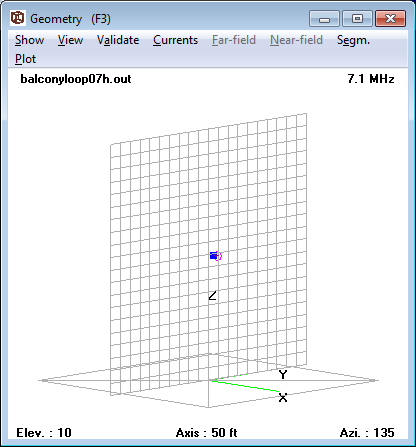Click the magenta source marker on the antenna
The image size is (416, 447).
tap(219, 256)
